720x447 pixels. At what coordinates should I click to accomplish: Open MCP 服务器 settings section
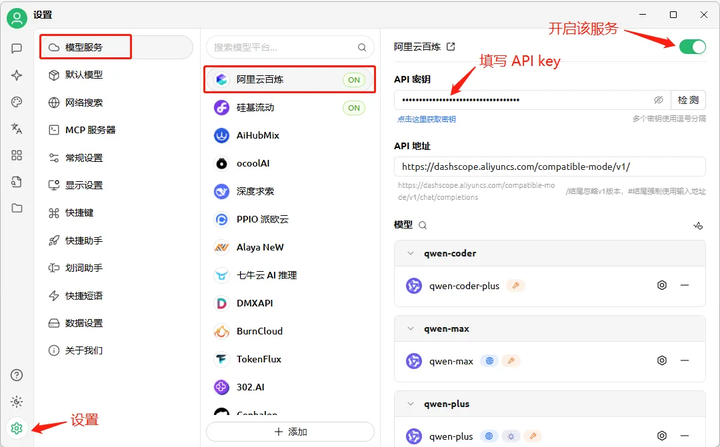[117, 130]
